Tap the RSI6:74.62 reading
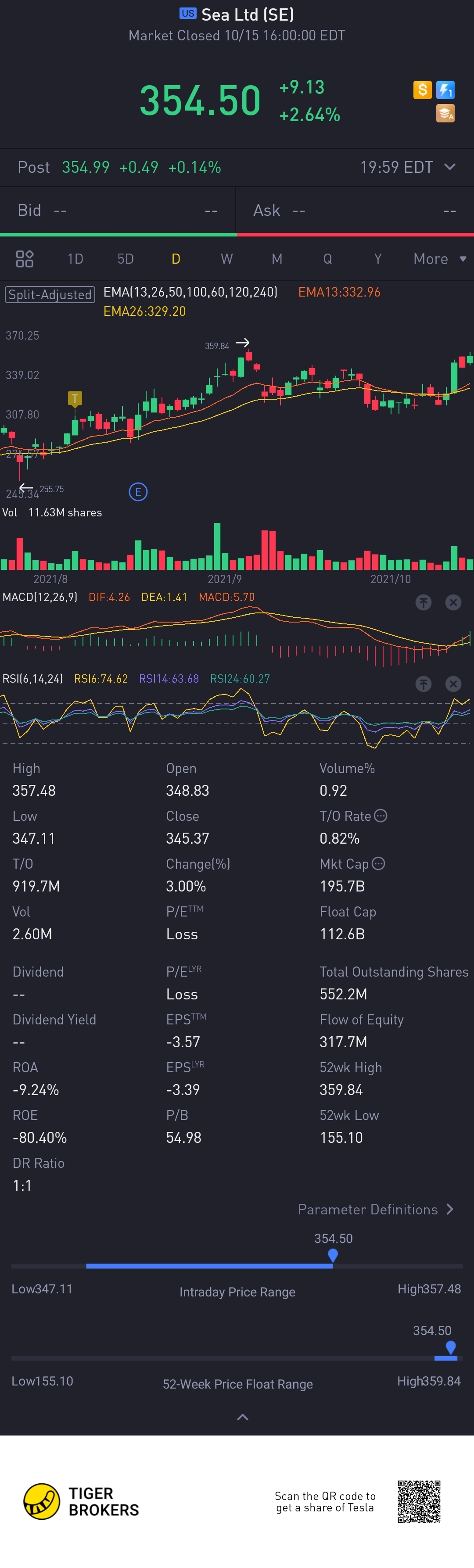Screen dimensions: 474x1568 (101, 678)
